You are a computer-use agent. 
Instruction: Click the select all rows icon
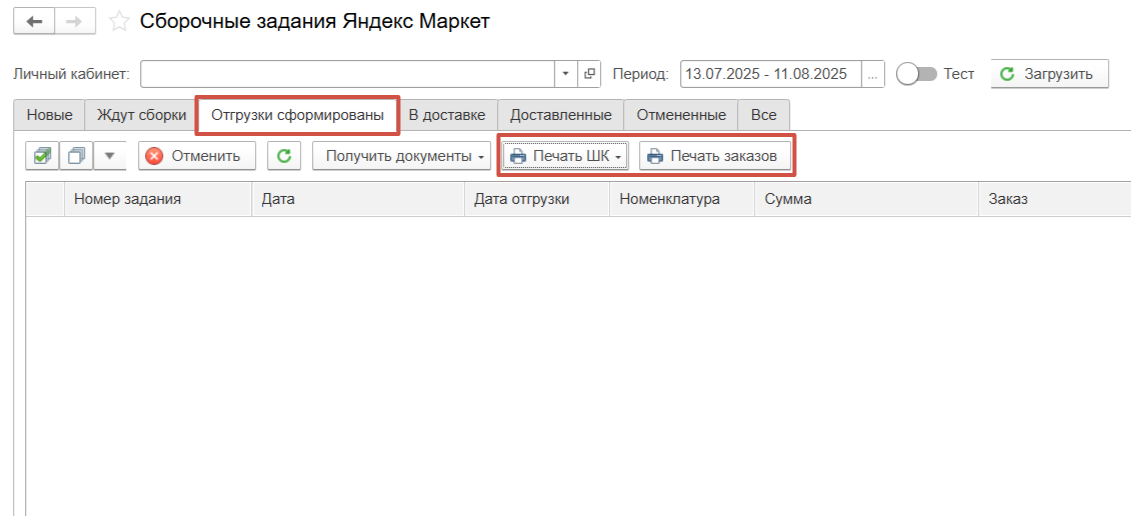42,156
